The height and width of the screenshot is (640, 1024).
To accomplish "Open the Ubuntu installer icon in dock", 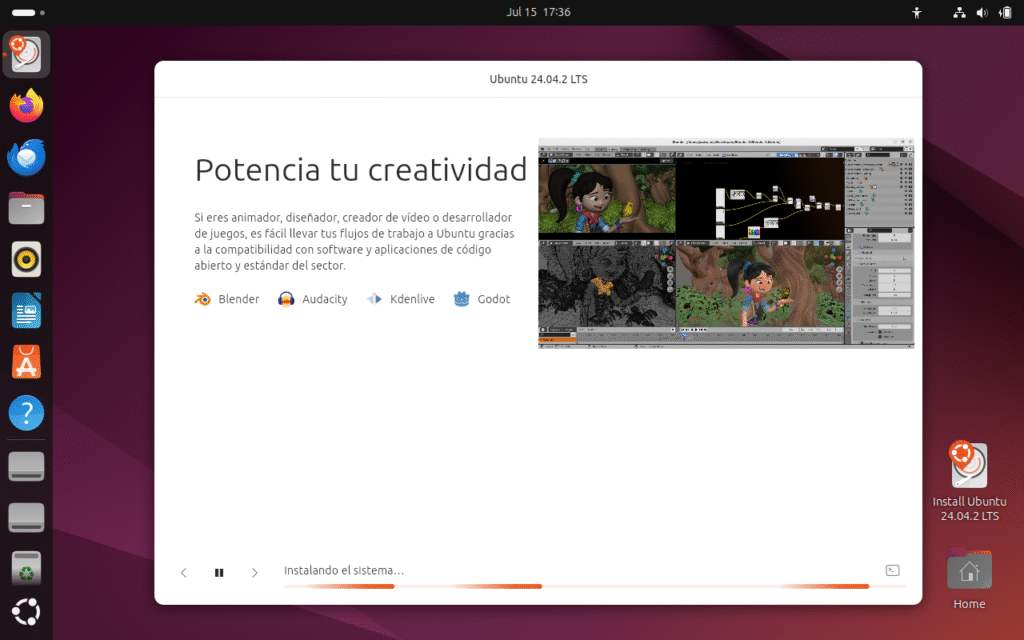I will (26, 54).
